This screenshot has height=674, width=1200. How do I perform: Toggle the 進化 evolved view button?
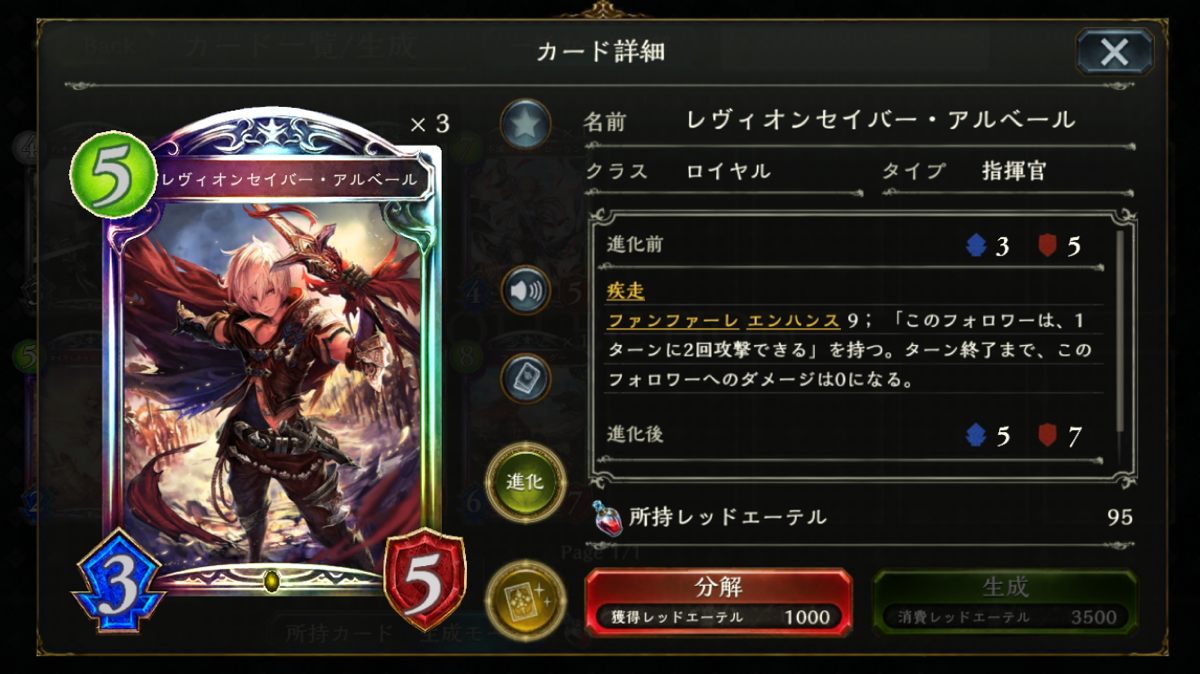point(526,481)
